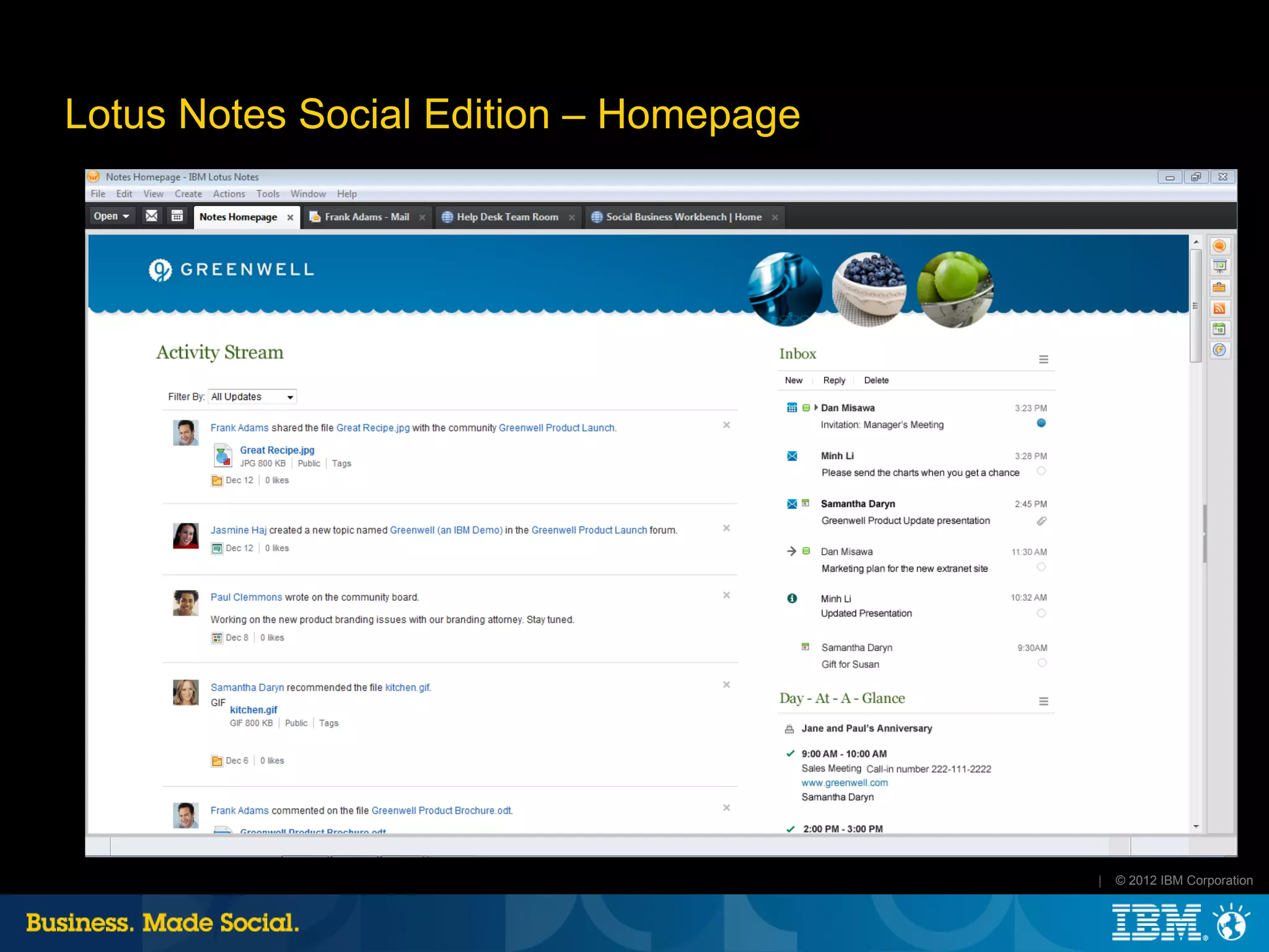Image resolution: width=1269 pixels, height=952 pixels.
Task: Open the www.greenwell.com link
Action: pyautogui.click(x=845, y=783)
